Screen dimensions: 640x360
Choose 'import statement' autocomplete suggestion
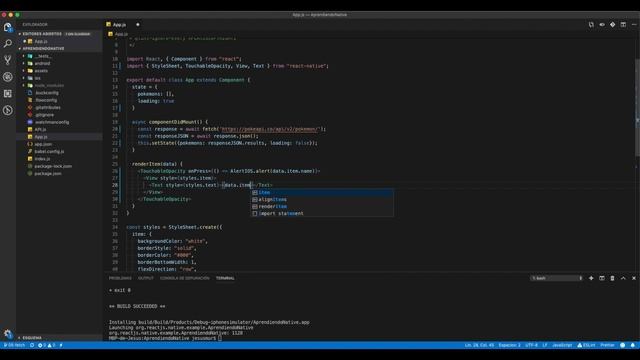[322, 213]
